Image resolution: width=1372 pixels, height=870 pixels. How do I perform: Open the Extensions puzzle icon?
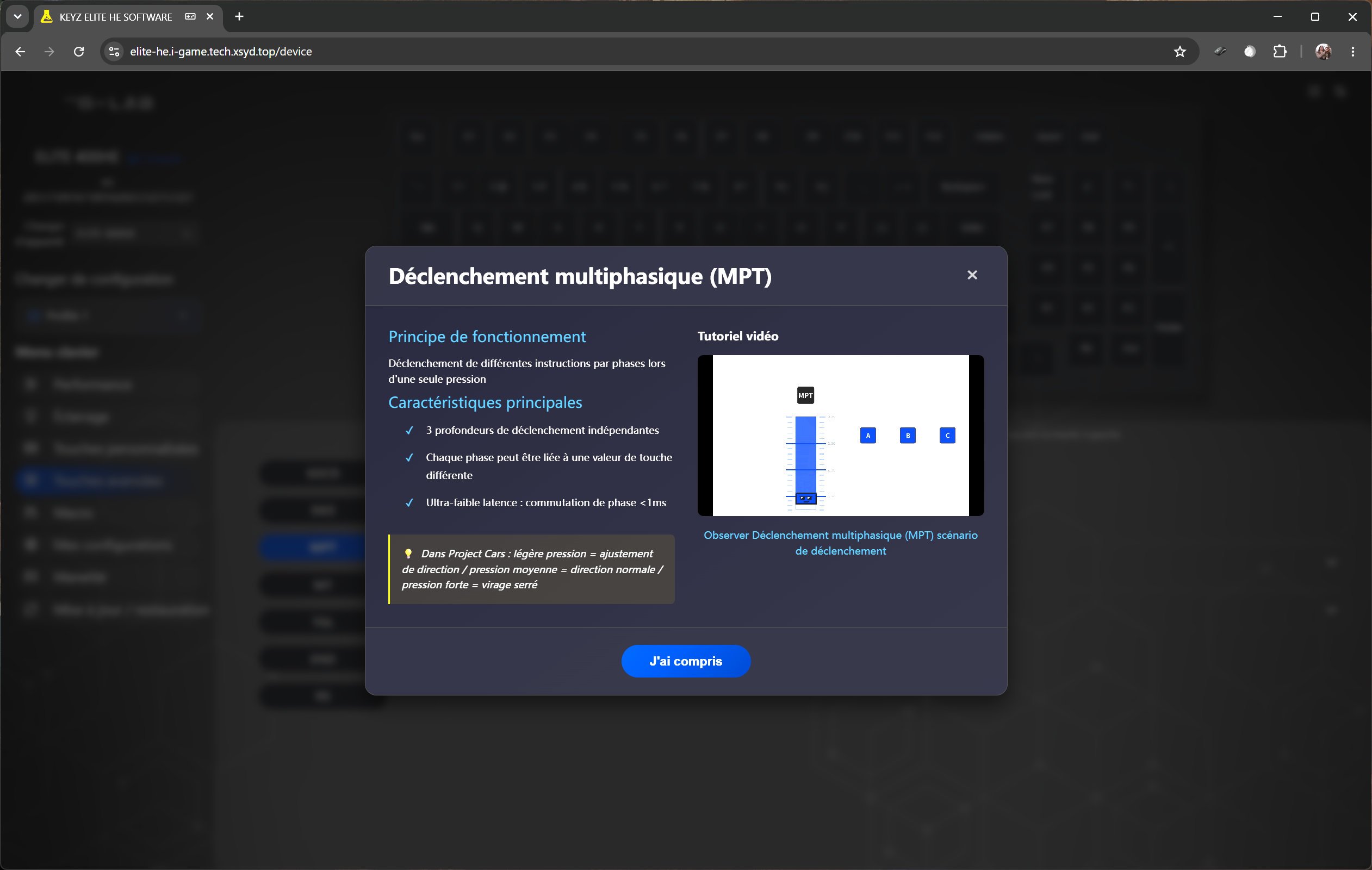click(1280, 52)
